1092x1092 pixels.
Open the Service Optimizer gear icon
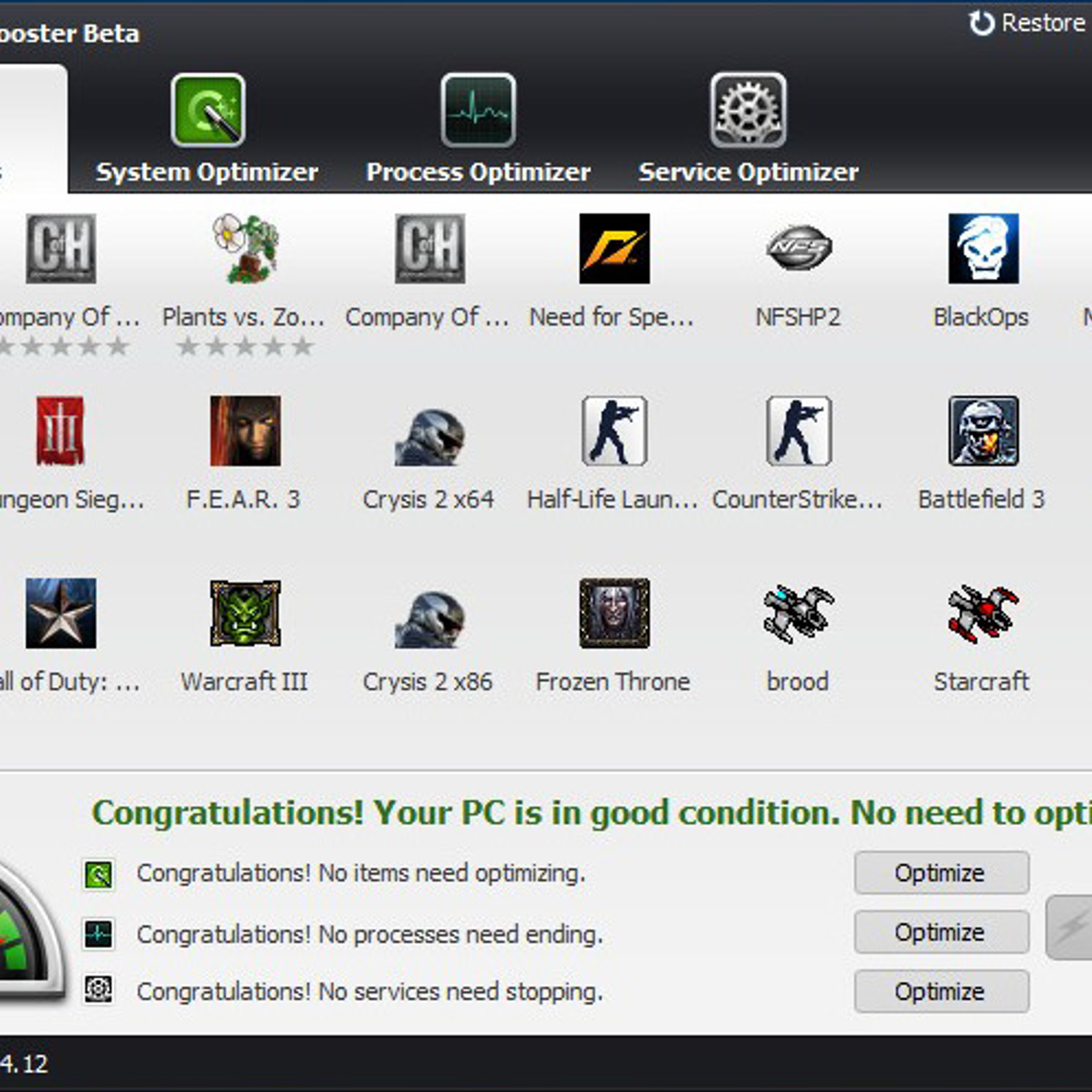click(748, 110)
